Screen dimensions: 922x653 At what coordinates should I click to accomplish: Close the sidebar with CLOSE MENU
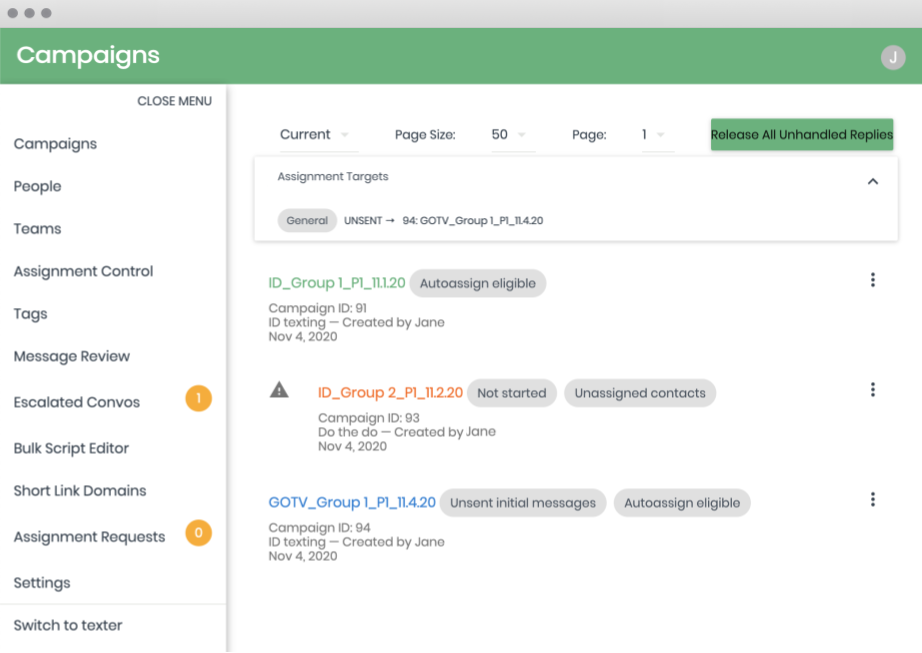point(174,101)
